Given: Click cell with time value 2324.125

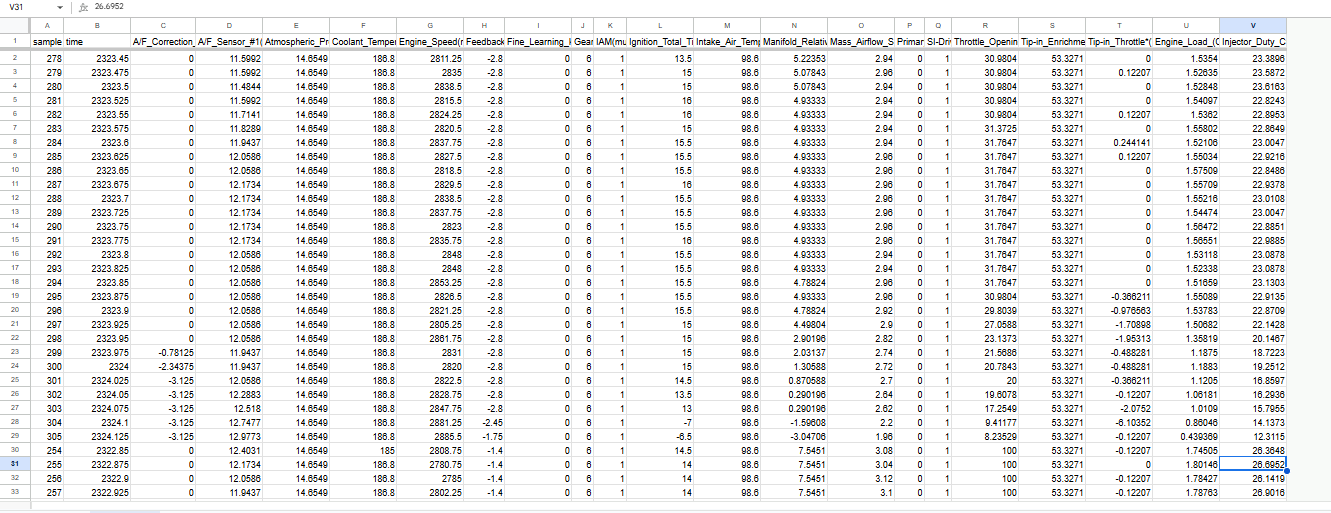Looking at the screenshot, I should 97,437.
